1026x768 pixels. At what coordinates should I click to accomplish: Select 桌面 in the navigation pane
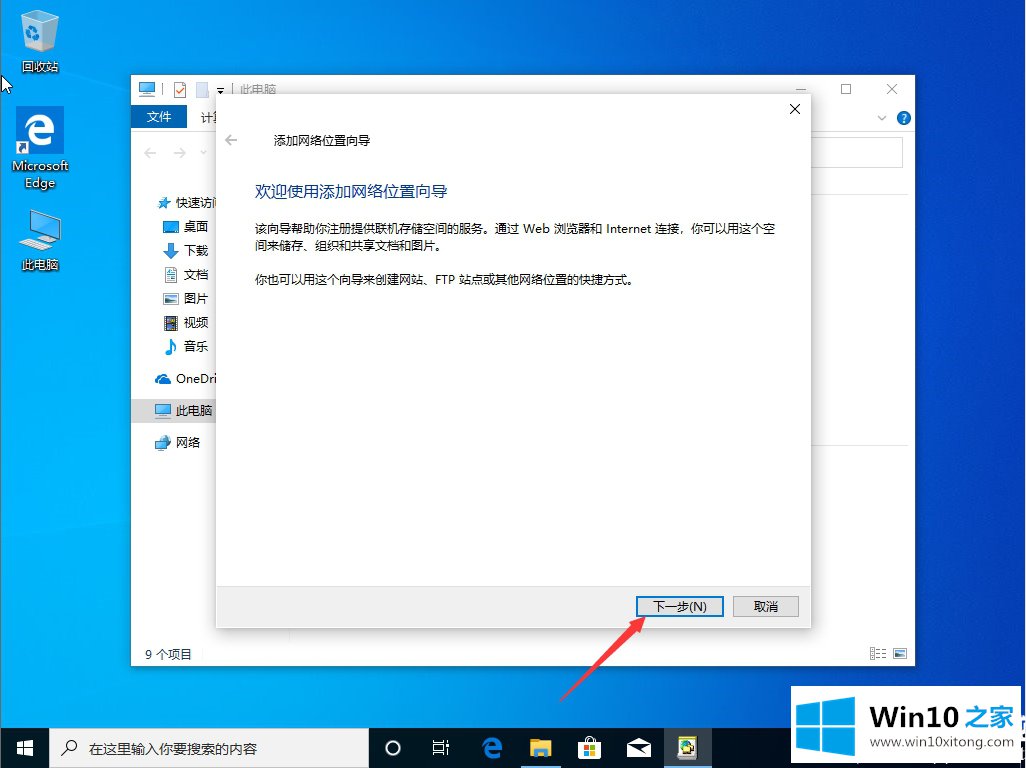click(195, 226)
